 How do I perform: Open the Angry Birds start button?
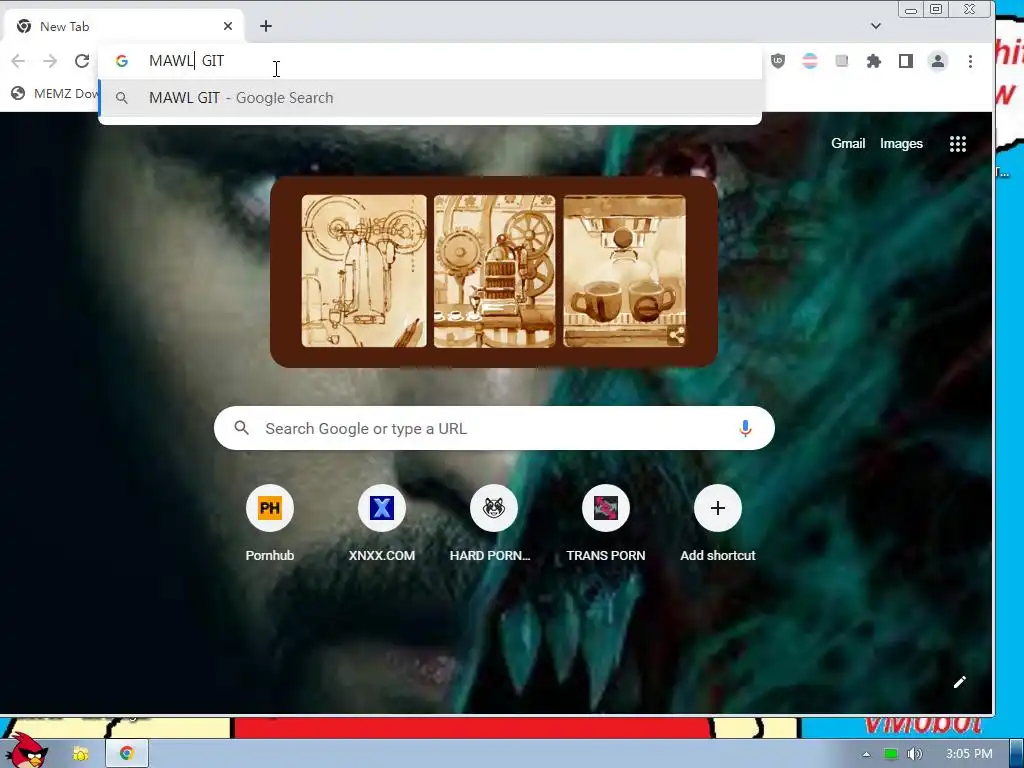(26, 751)
